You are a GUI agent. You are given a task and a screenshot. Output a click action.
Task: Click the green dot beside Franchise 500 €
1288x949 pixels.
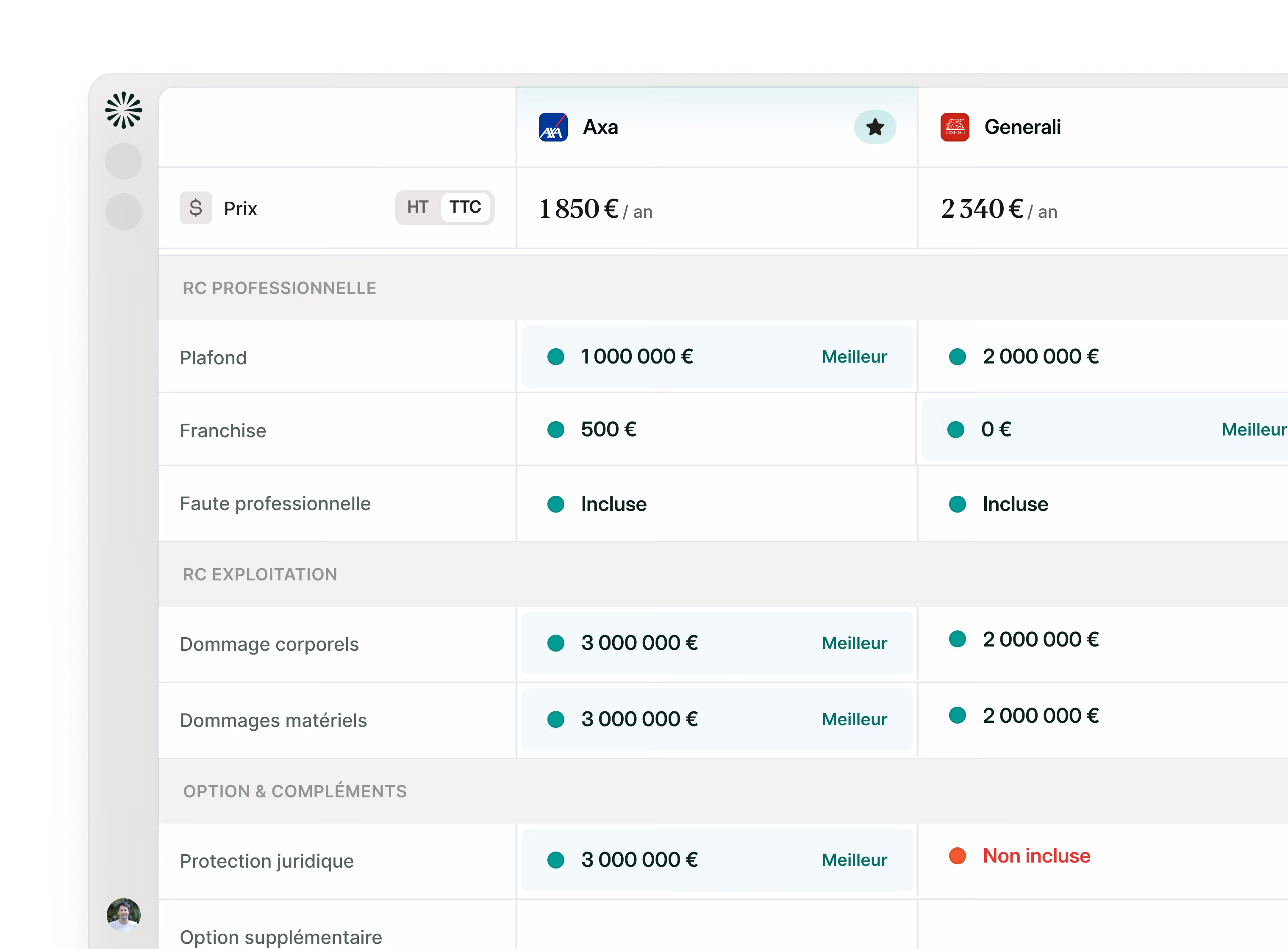555,429
